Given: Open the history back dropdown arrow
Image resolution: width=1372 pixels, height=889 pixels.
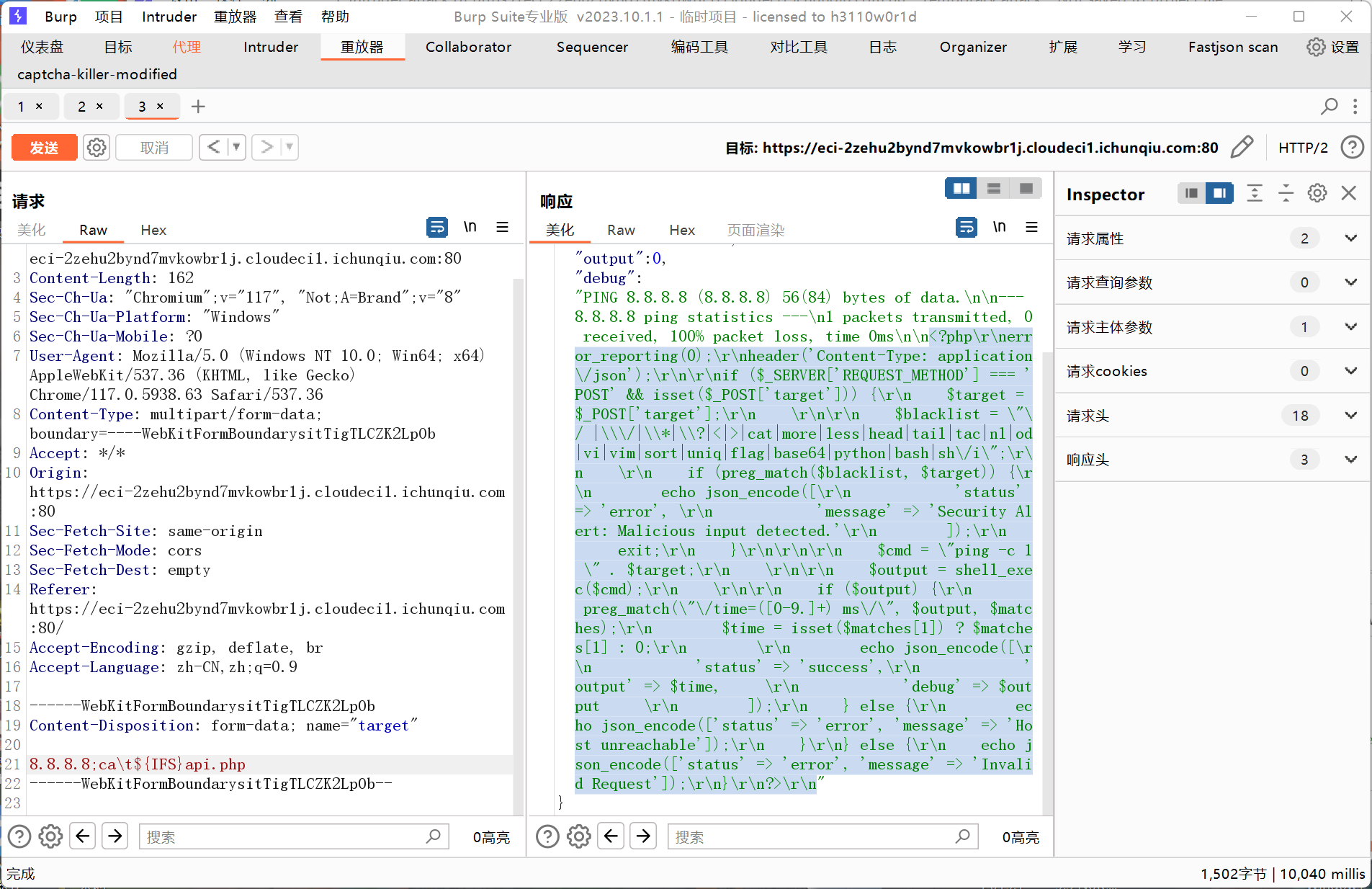Looking at the screenshot, I should click(236, 148).
